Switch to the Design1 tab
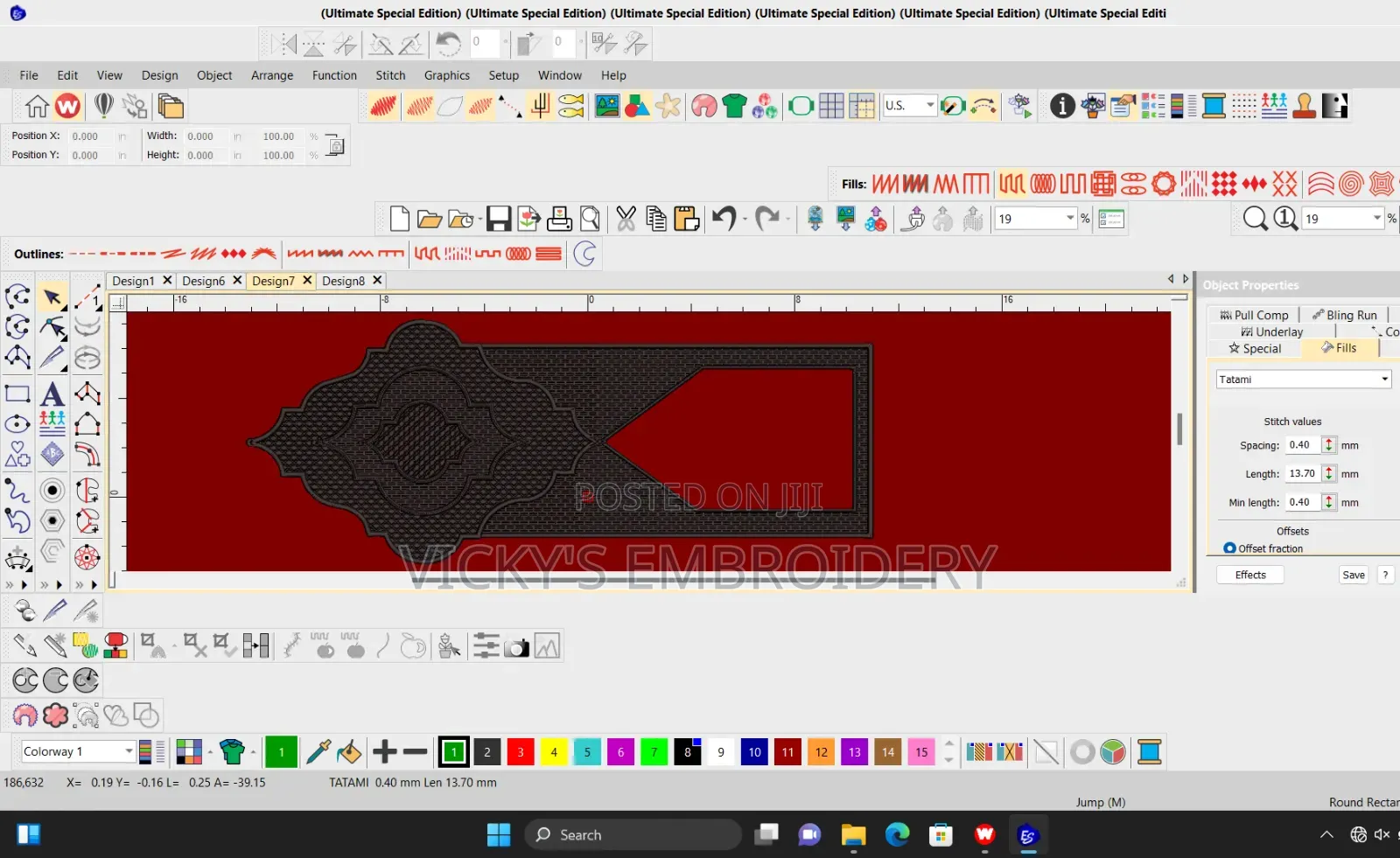The height and width of the screenshot is (858, 1400). point(133,281)
